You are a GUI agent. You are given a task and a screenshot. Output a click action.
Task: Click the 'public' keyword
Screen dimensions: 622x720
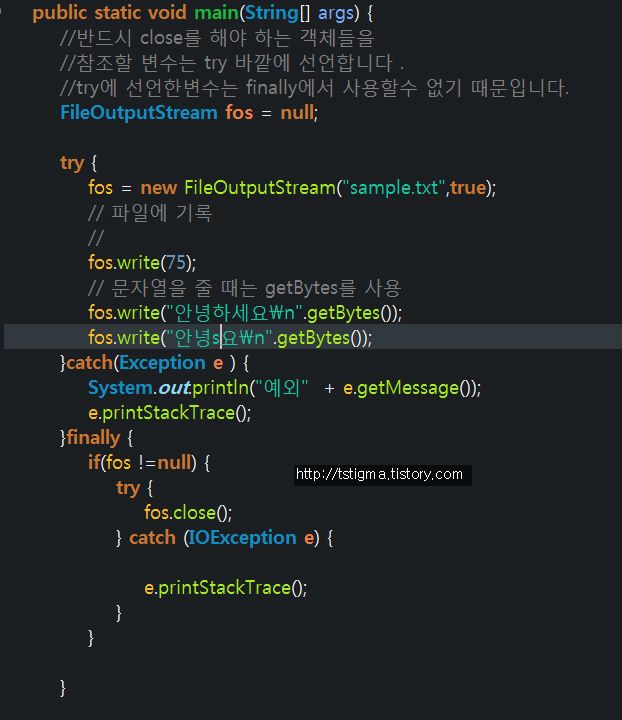(x=59, y=13)
